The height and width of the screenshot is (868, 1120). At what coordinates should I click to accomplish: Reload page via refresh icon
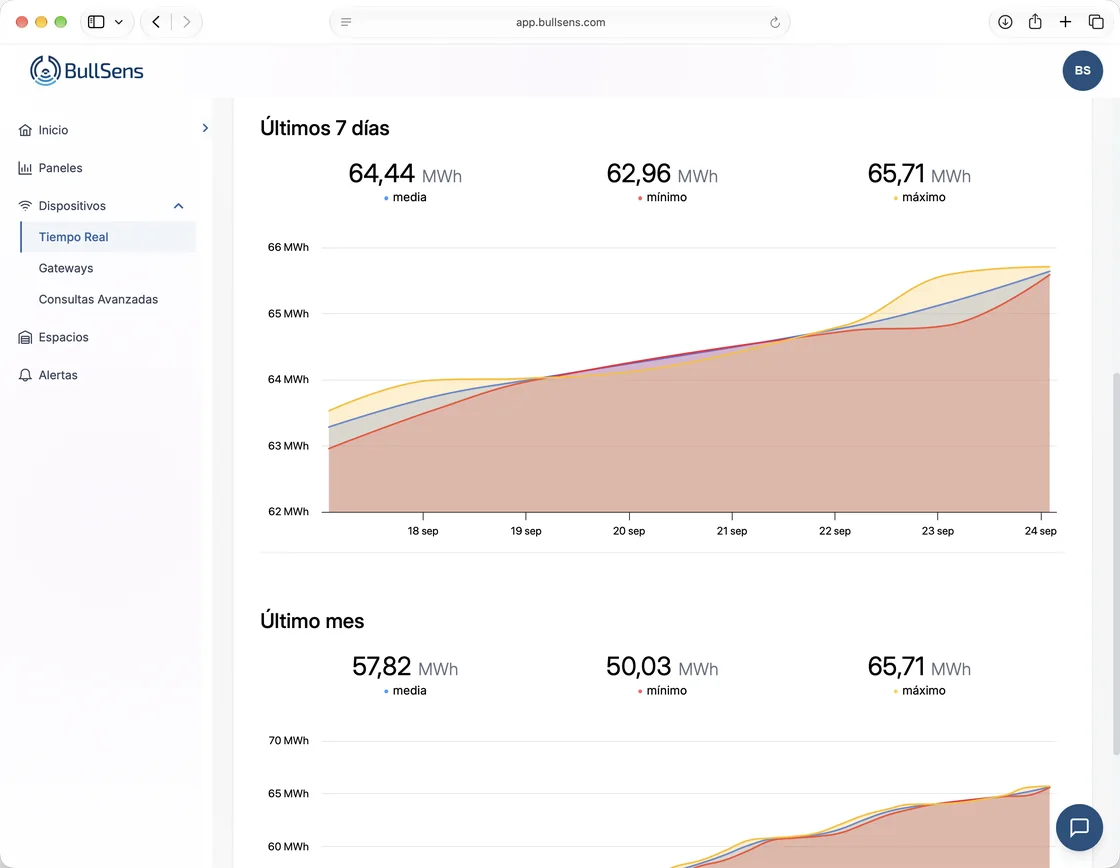774,22
